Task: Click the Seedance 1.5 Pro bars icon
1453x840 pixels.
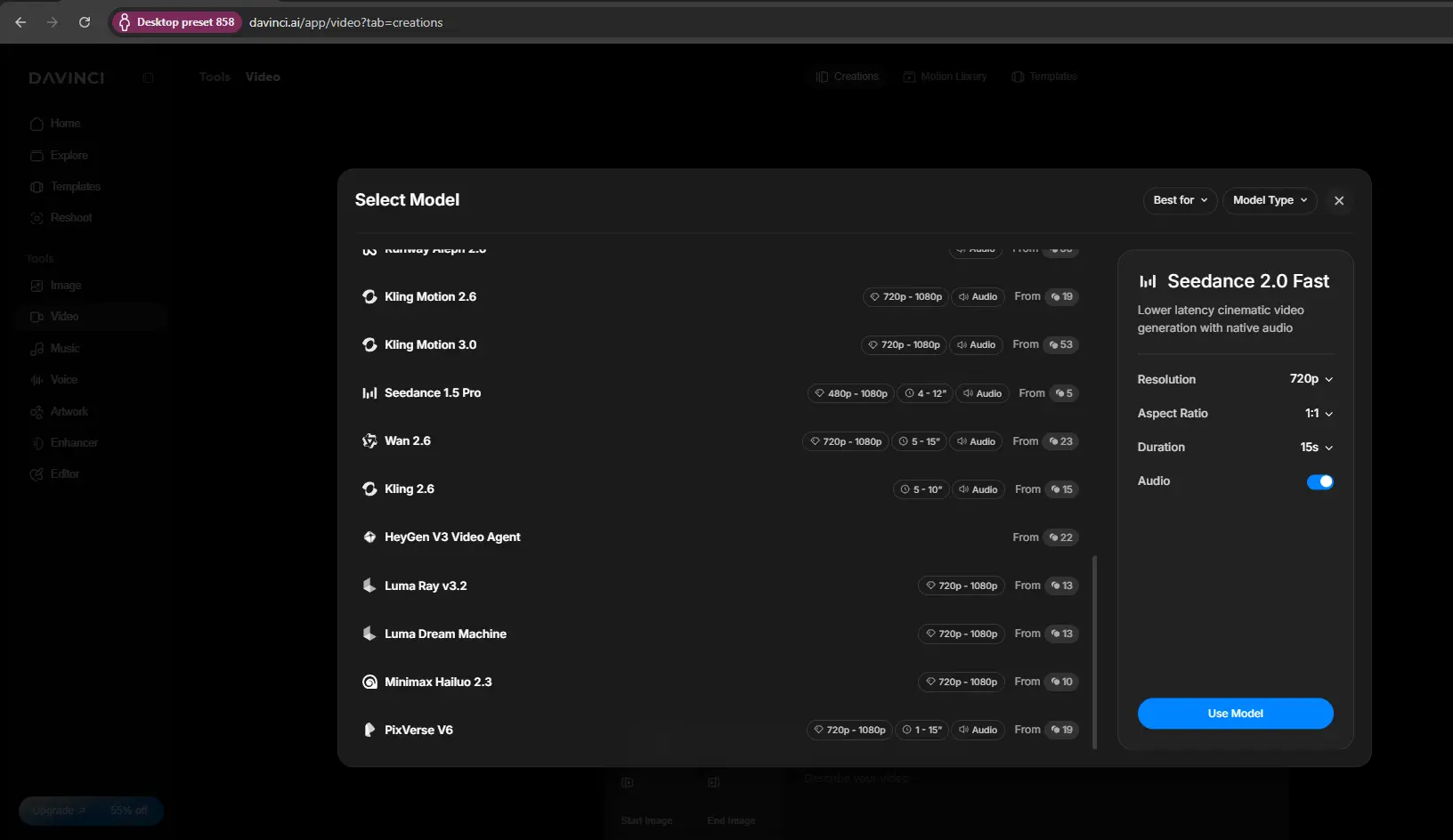Action: (x=369, y=392)
